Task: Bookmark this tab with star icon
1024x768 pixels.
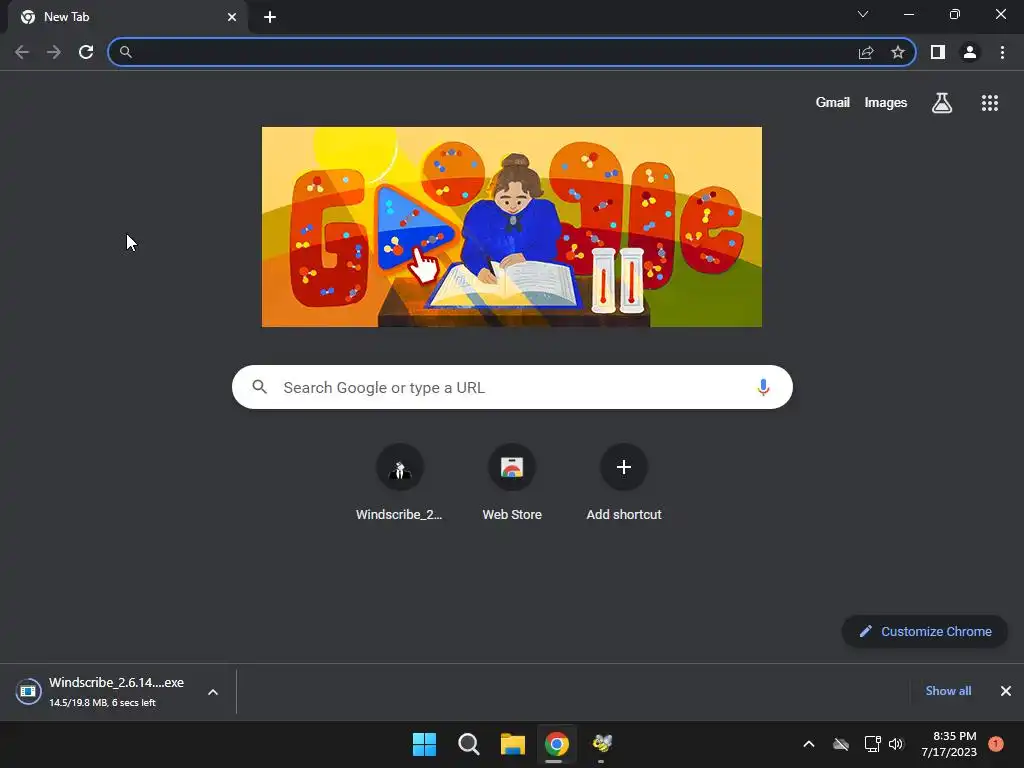Action: [x=898, y=52]
